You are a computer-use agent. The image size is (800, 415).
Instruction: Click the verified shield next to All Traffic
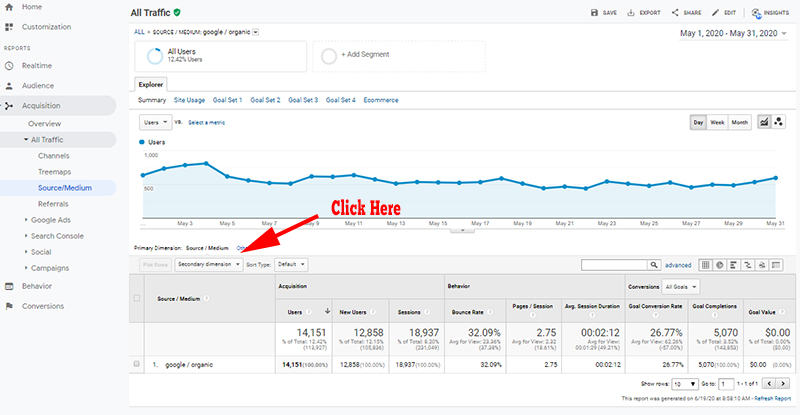tap(177, 12)
